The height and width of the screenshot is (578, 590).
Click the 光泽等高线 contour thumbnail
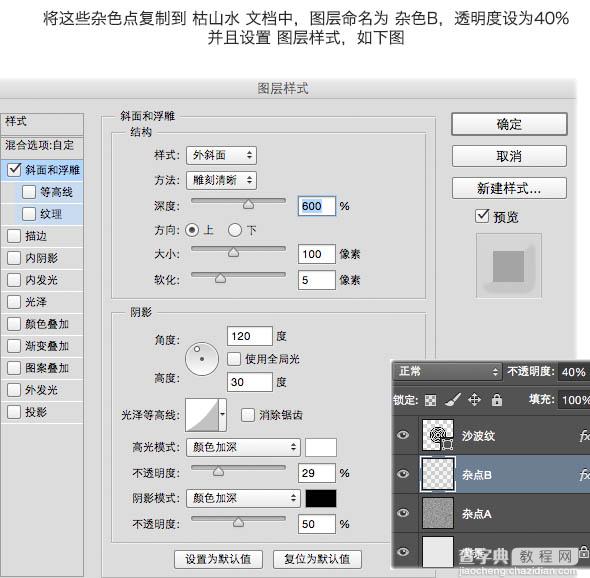click(x=202, y=415)
